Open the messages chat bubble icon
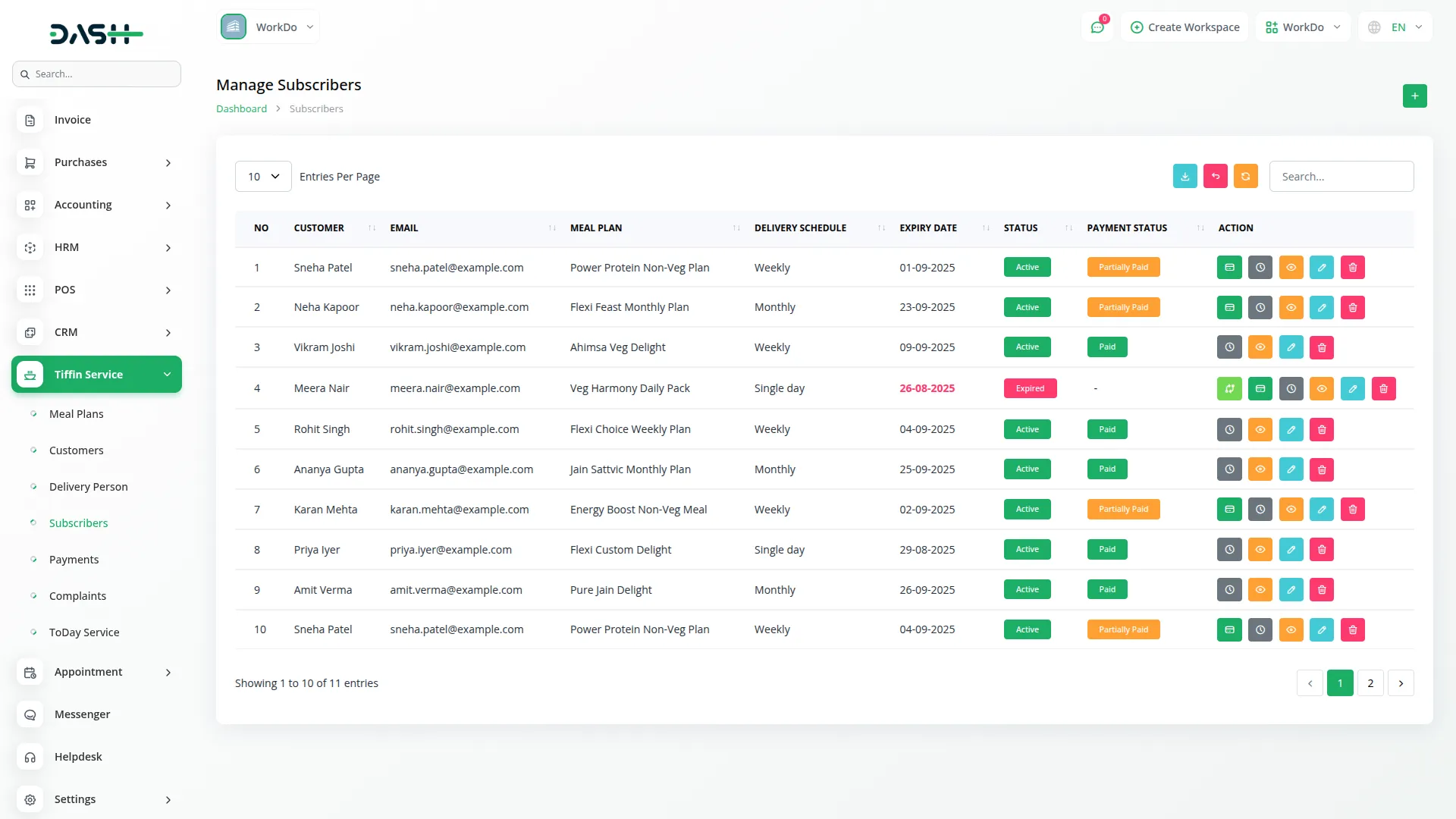 (1097, 27)
